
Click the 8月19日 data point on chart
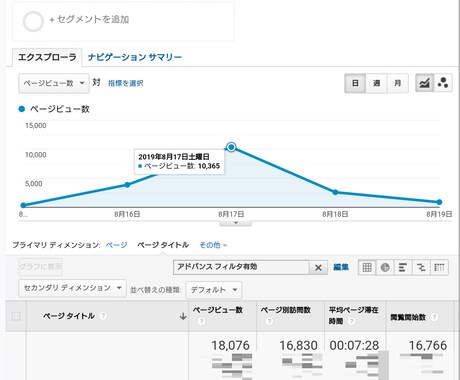439,202
